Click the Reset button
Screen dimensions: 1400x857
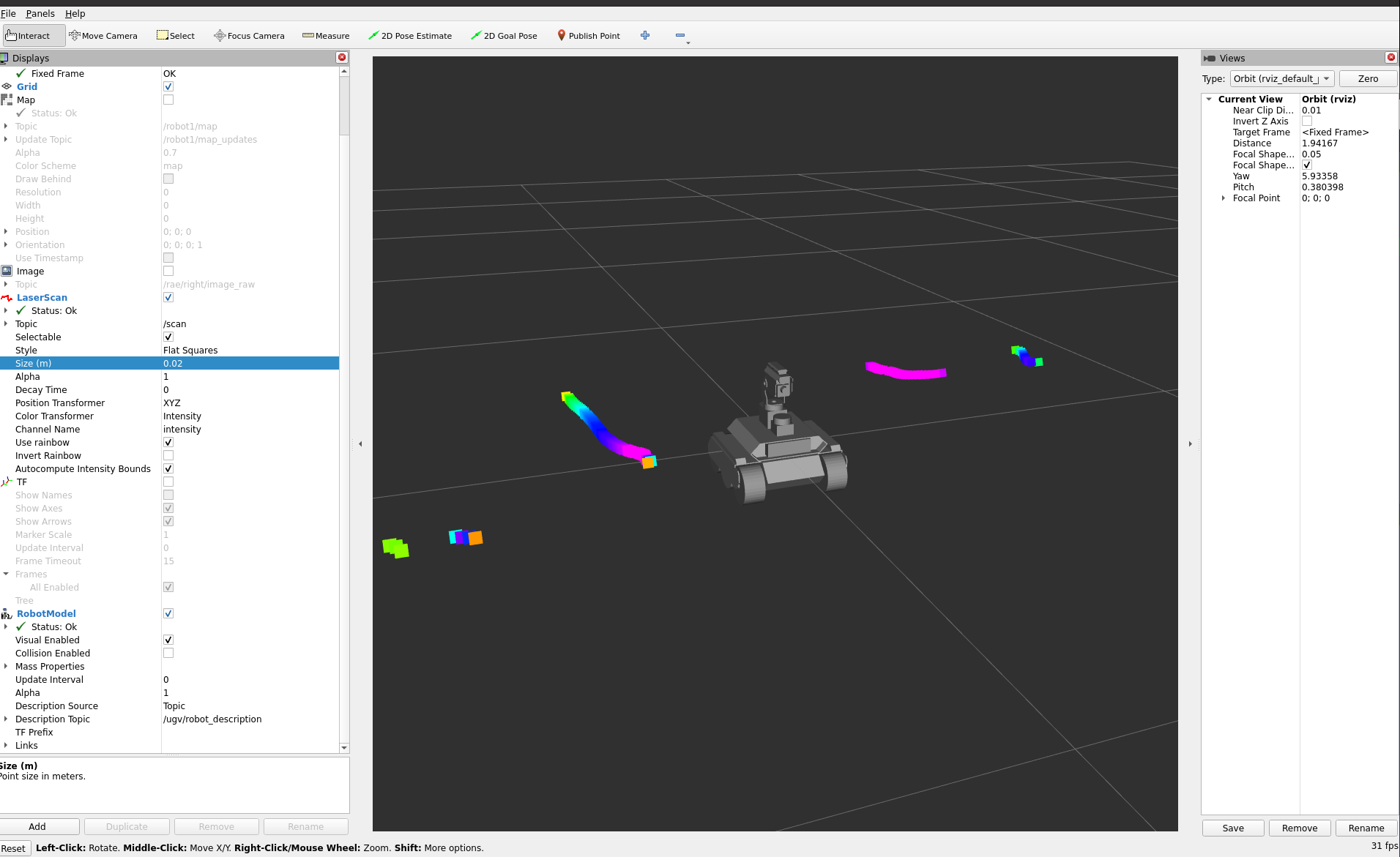(x=13, y=848)
